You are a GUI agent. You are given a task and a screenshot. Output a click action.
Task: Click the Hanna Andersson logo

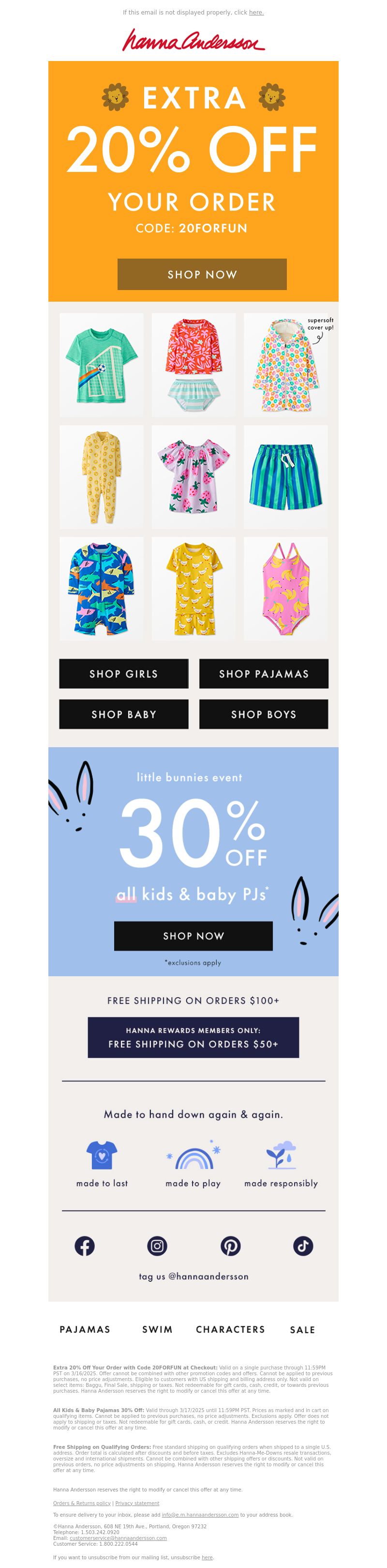coord(193,40)
